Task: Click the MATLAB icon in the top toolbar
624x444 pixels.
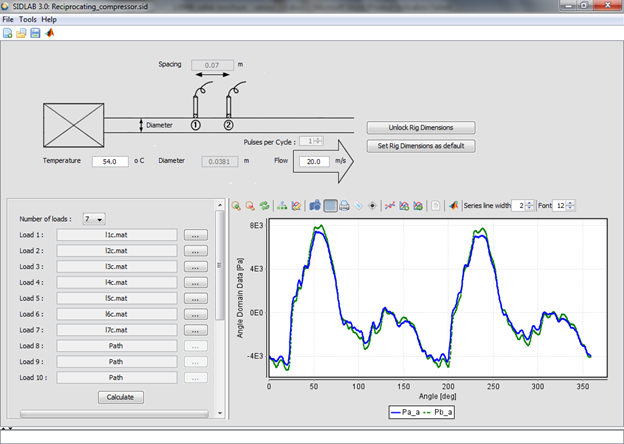Action: tap(49, 33)
